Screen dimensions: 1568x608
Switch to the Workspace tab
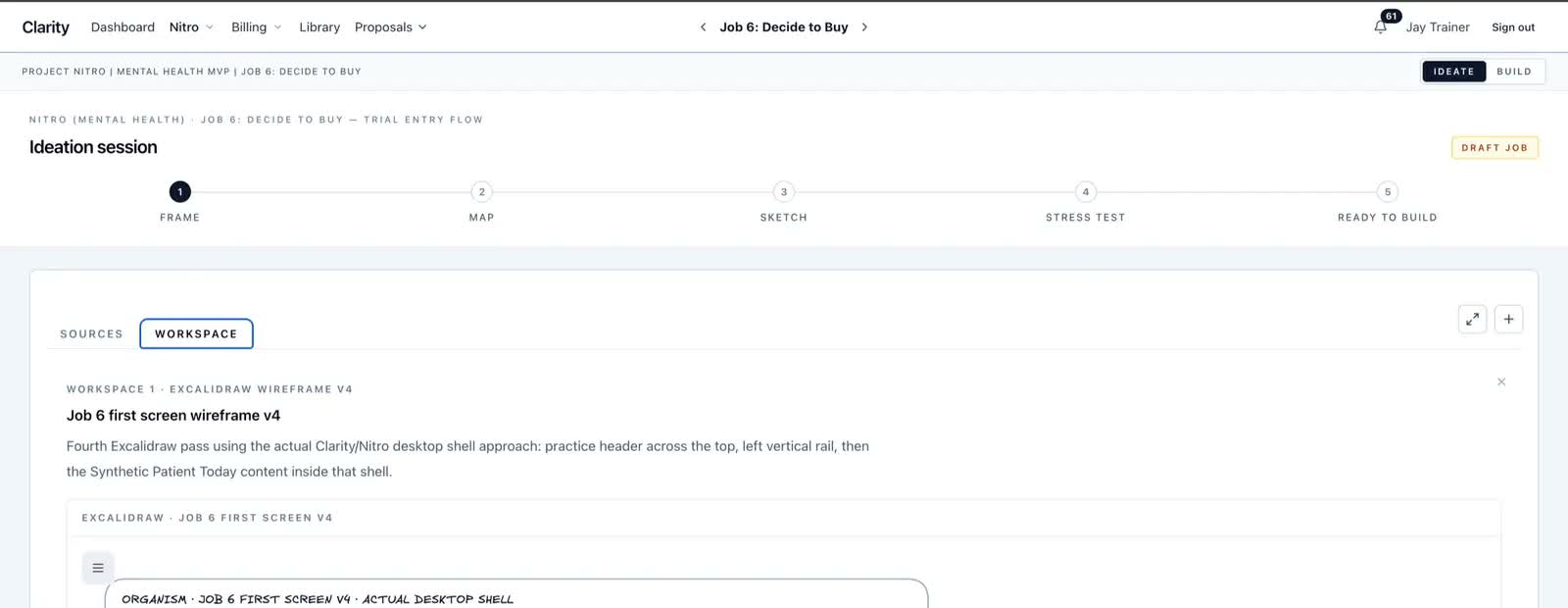(x=196, y=333)
